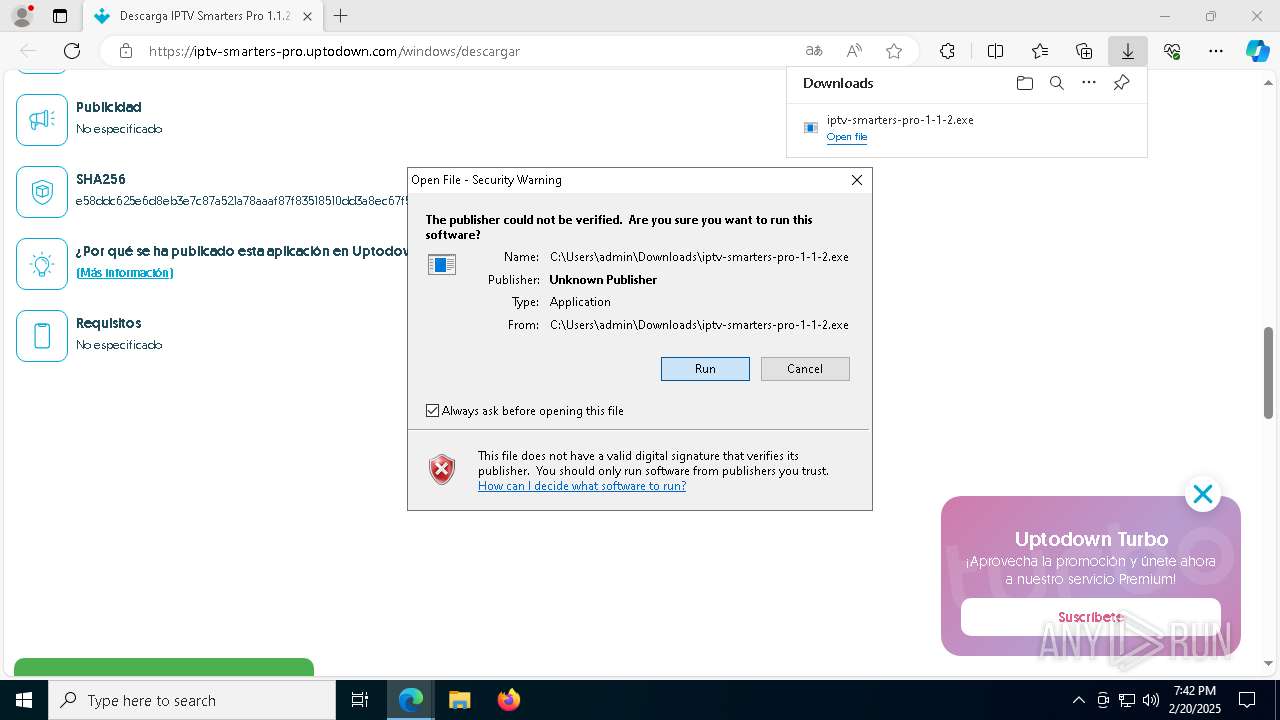Close the Security Warning dialog with X
The width and height of the screenshot is (1280, 720).
pos(856,180)
